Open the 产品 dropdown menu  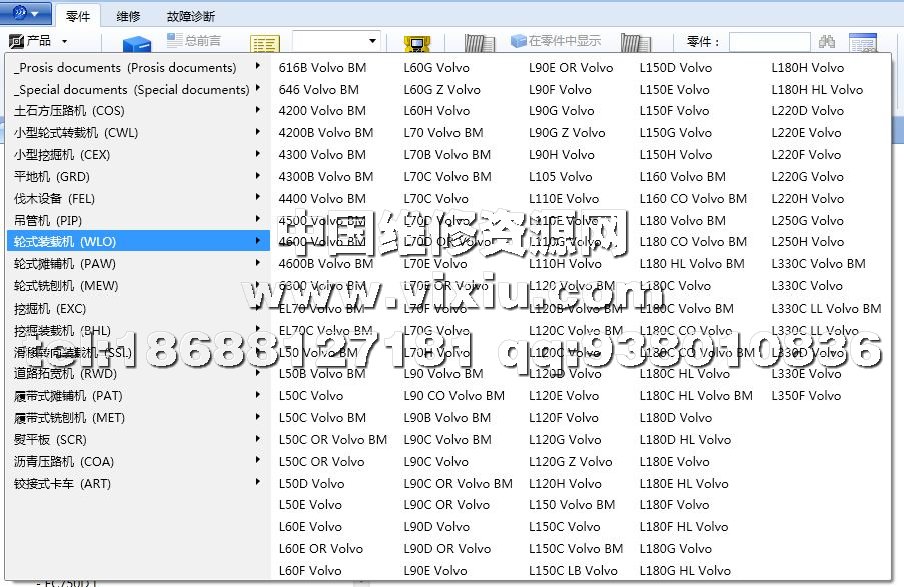38,41
